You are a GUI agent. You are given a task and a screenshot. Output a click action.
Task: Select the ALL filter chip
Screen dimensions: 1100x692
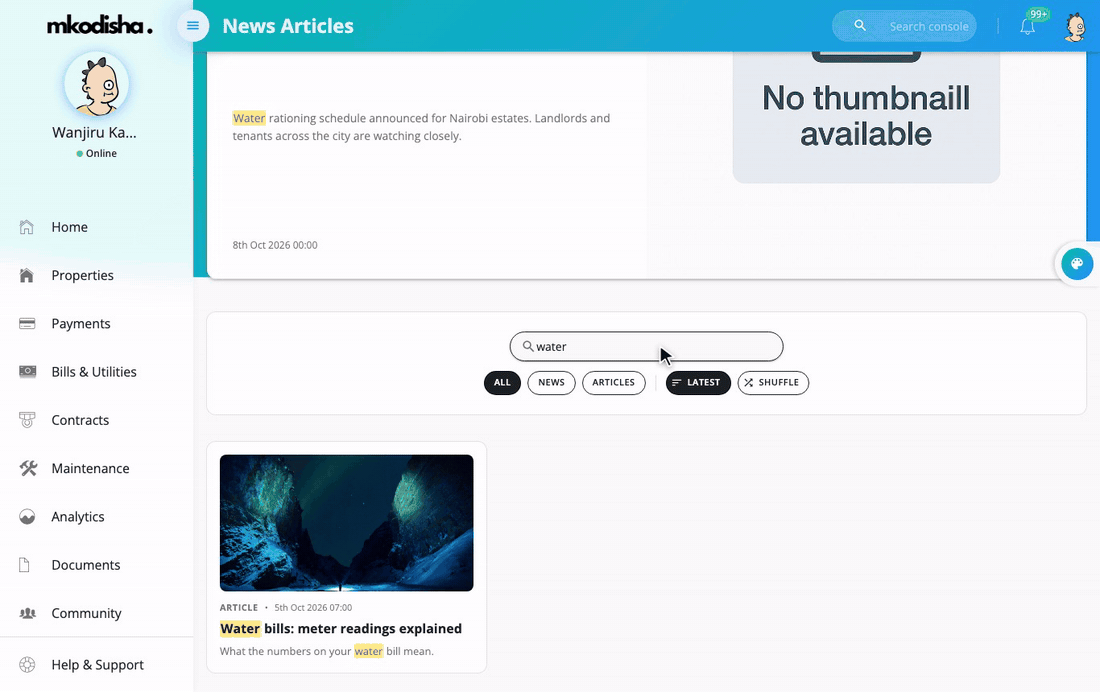pyautogui.click(x=502, y=382)
